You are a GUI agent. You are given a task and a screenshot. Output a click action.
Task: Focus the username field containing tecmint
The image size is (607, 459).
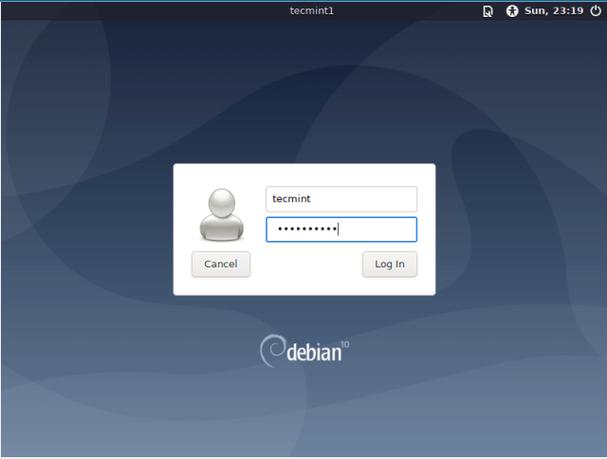(x=341, y=199)
